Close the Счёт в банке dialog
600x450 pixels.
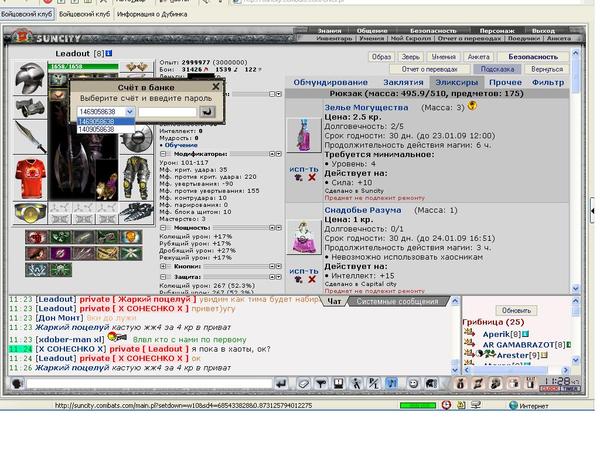click(216, 87)
